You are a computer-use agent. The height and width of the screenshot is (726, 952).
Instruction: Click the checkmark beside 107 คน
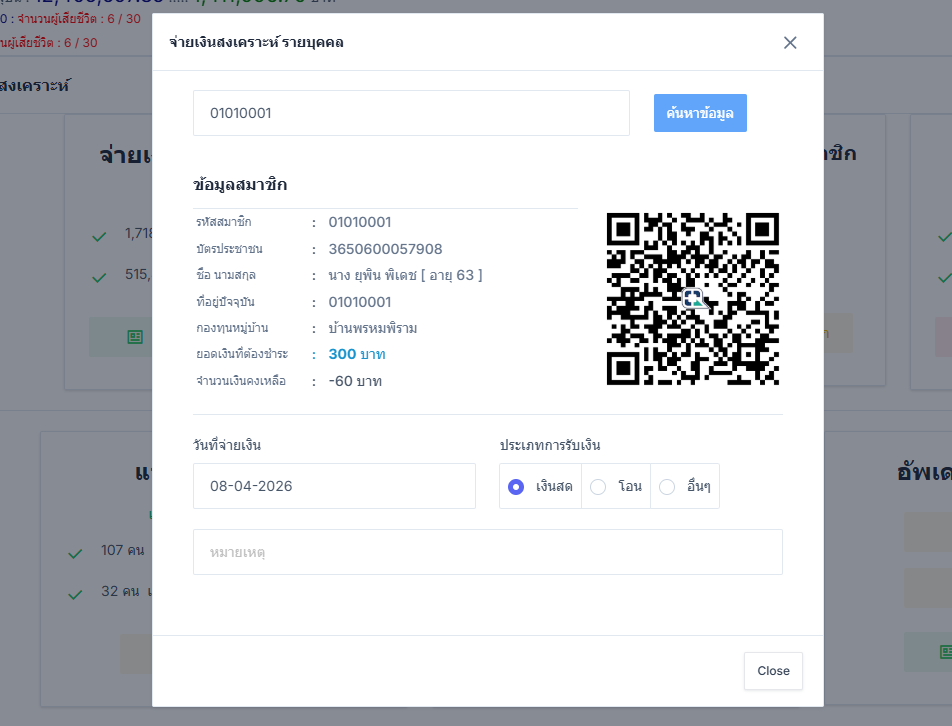click(75, 554)
